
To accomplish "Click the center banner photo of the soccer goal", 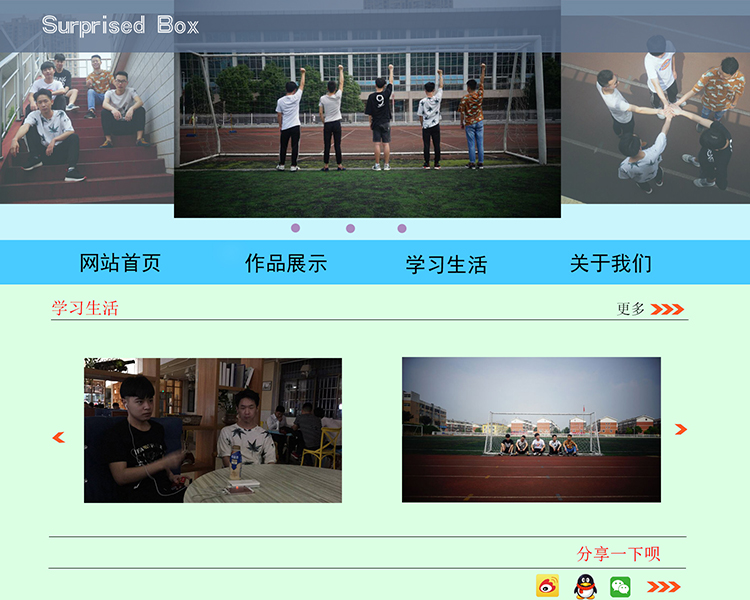I will coord(367,109).
